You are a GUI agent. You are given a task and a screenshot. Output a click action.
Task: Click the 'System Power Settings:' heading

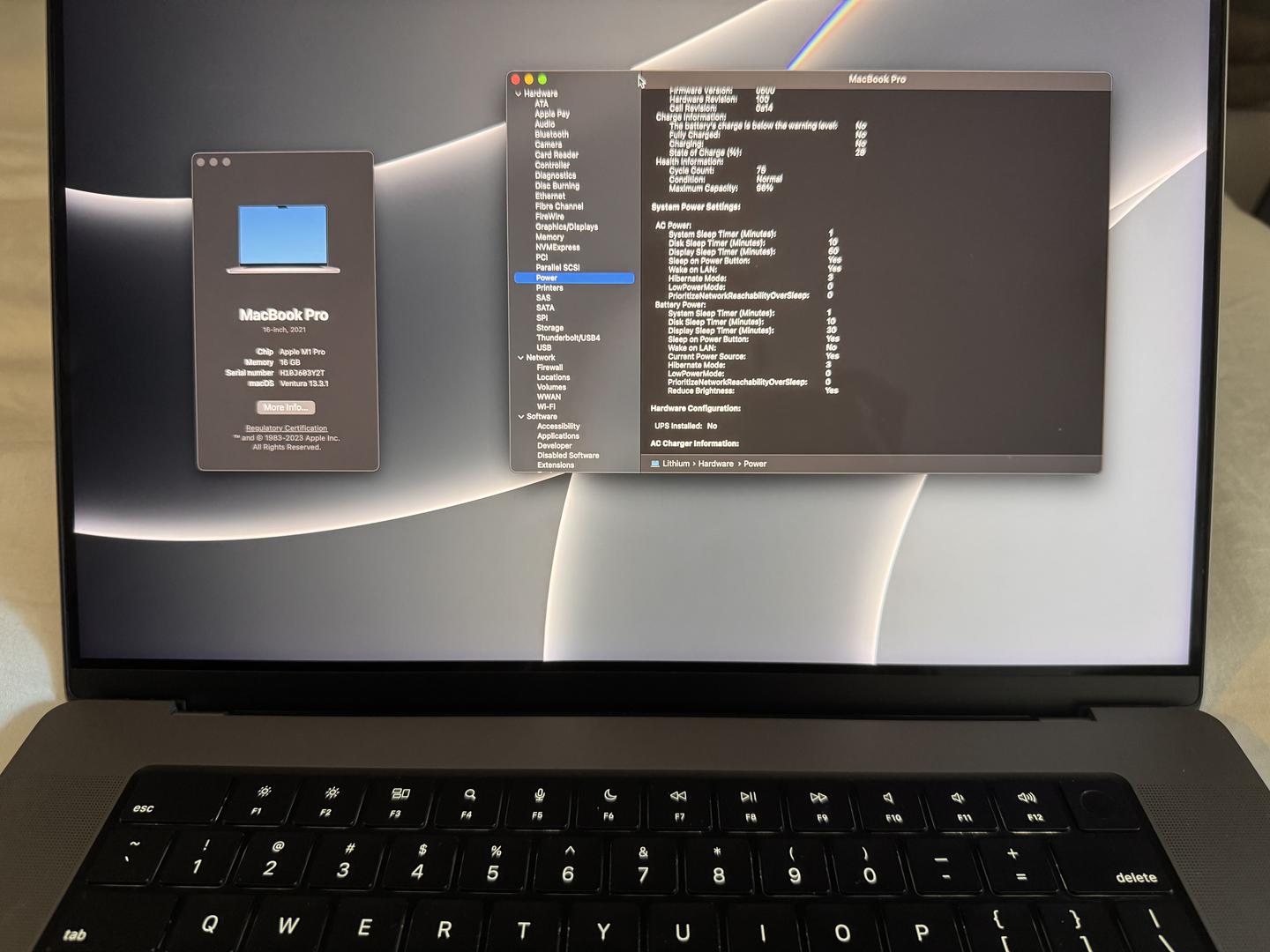(696, 207)
